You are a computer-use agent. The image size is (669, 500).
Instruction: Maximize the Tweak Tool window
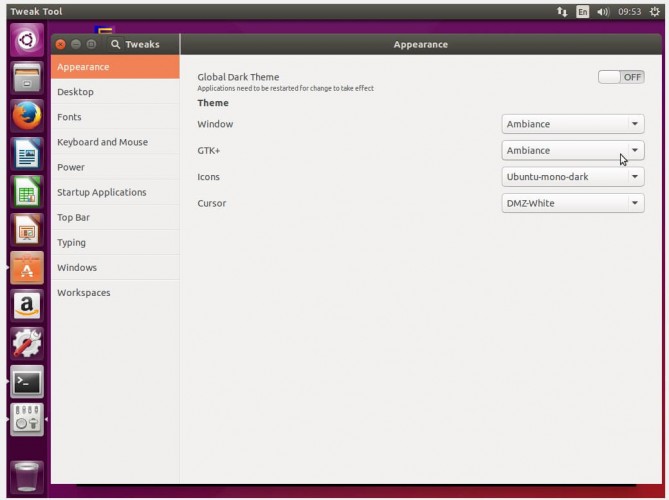click(x=91, y=44)
